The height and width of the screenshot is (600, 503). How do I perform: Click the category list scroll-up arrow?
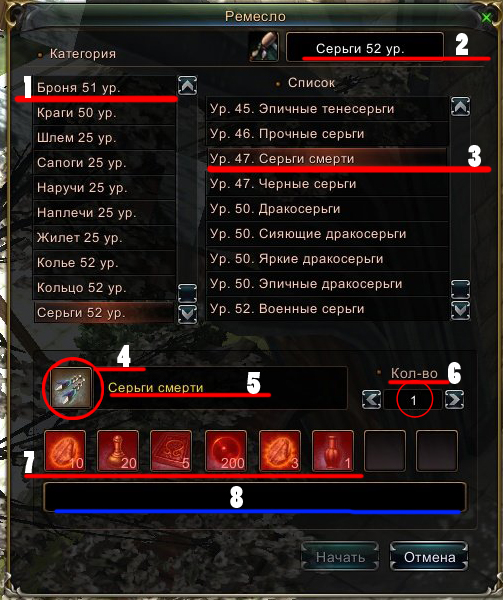coord(187,85)
